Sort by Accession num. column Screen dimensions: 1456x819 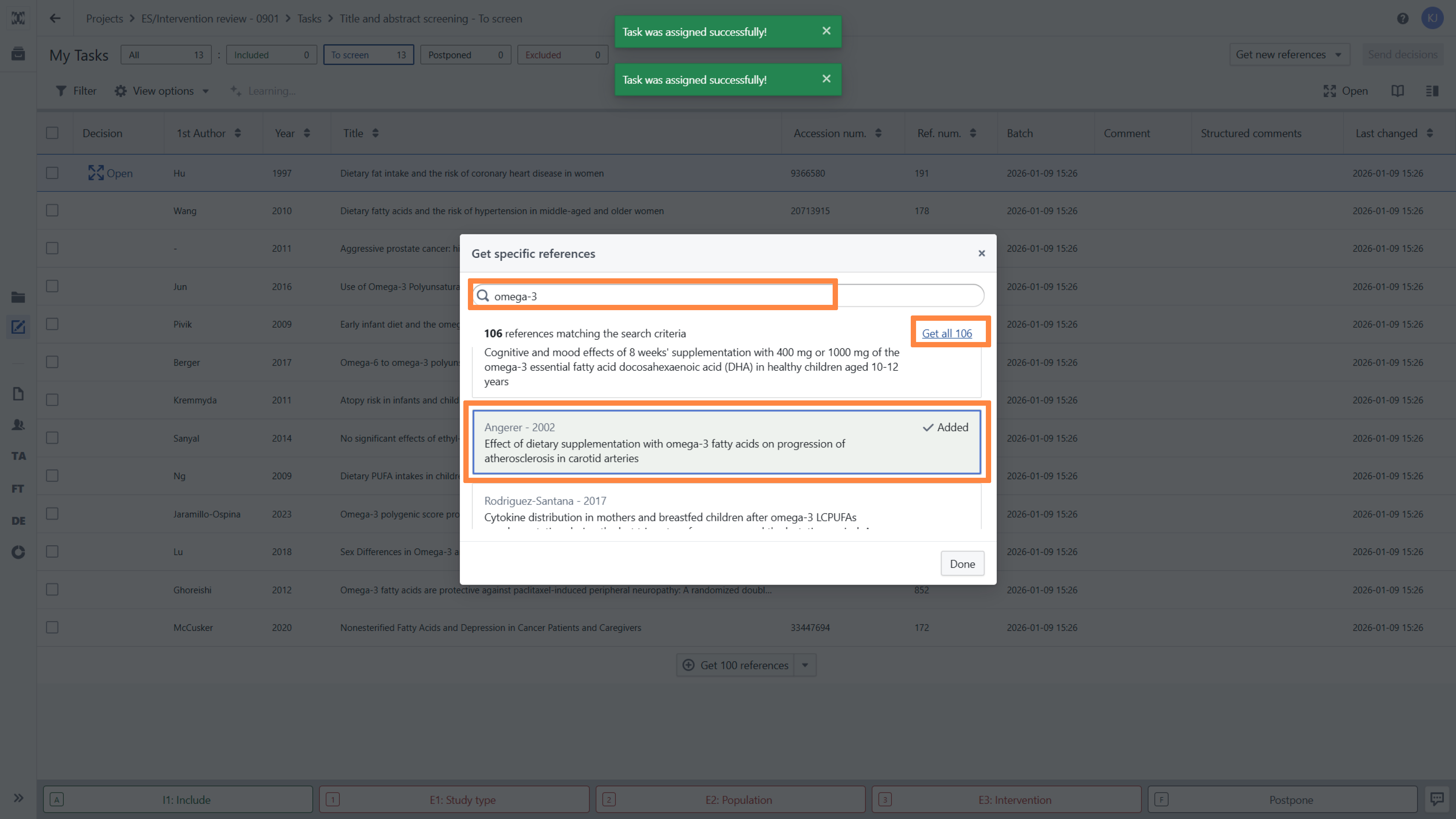click(x=879, y=133)
